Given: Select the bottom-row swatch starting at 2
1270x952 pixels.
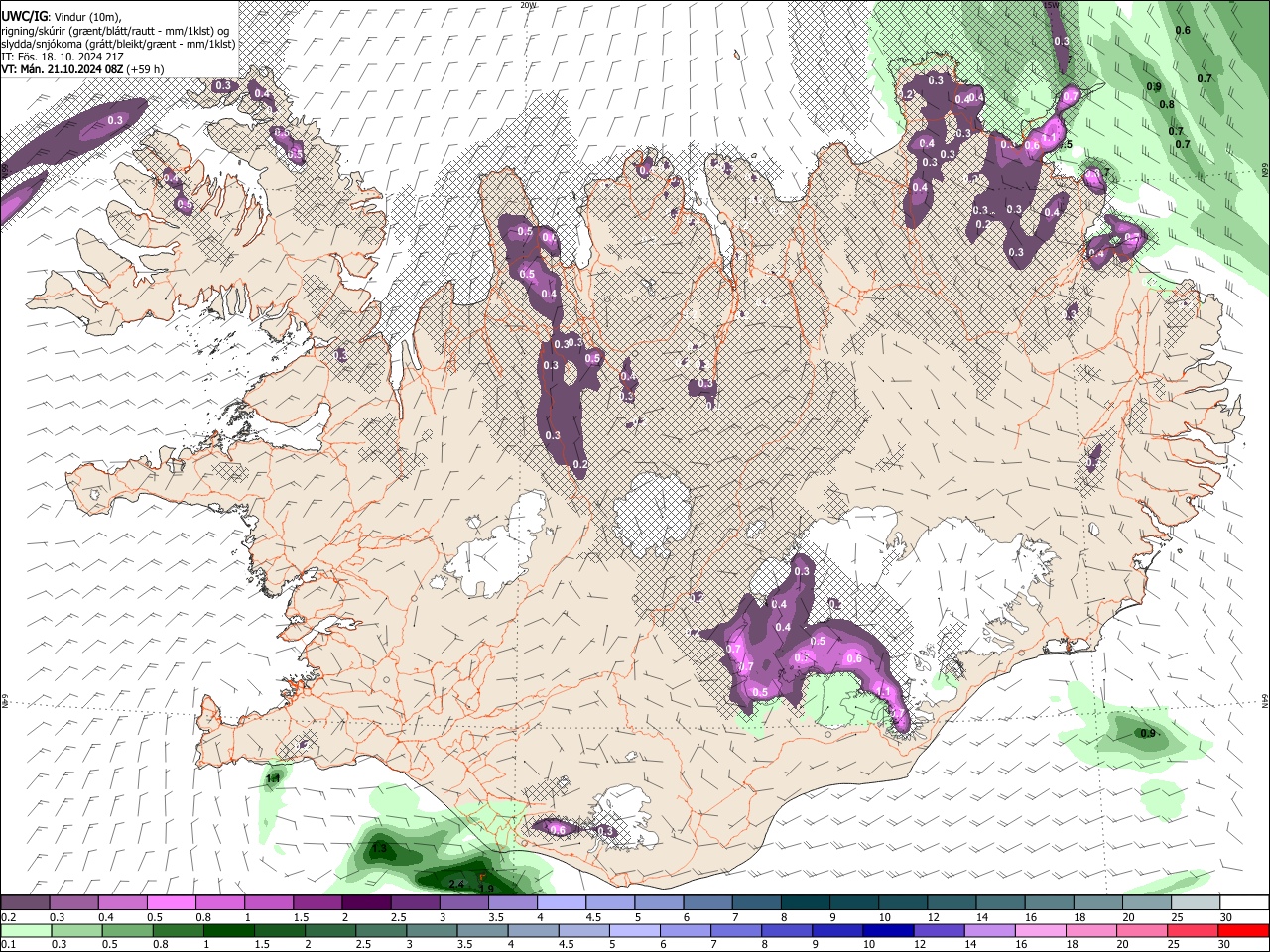Looking at the screenshot, I should (x=330, y=930).
